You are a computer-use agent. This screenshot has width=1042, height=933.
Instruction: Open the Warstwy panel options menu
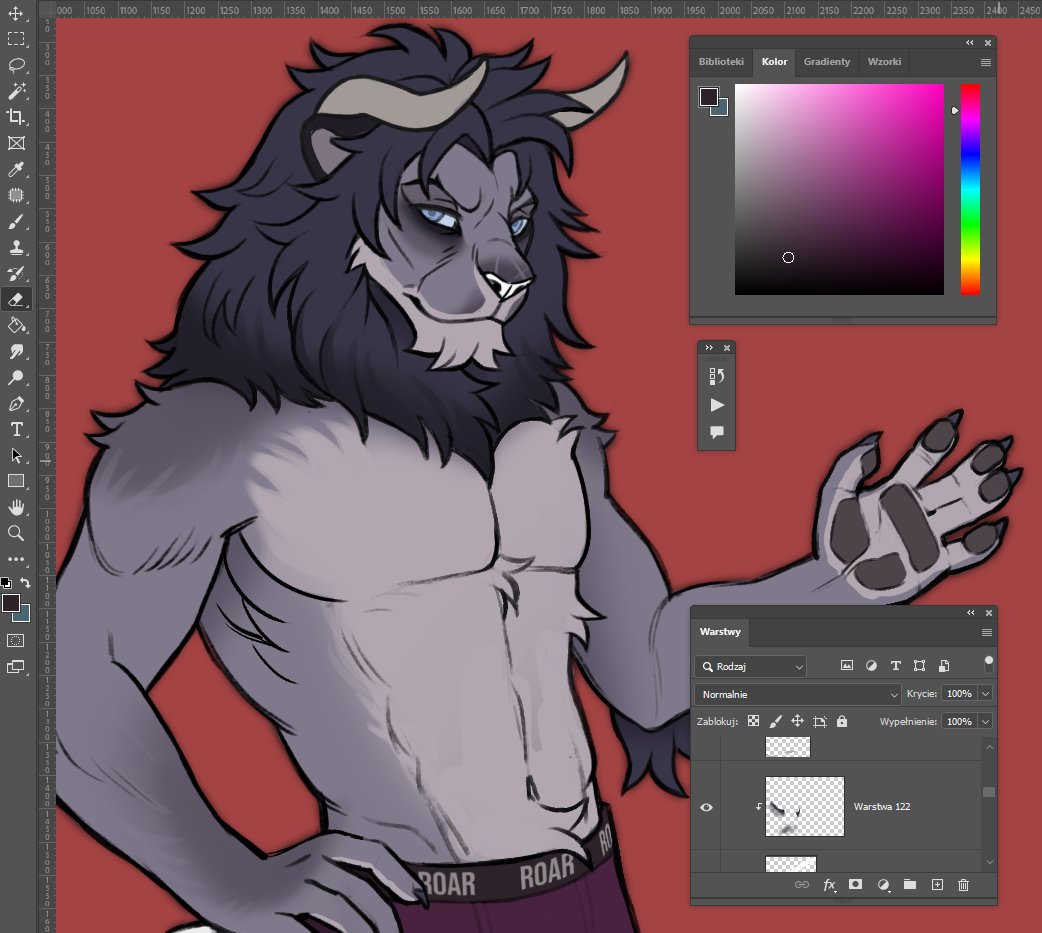pos(987,633)
